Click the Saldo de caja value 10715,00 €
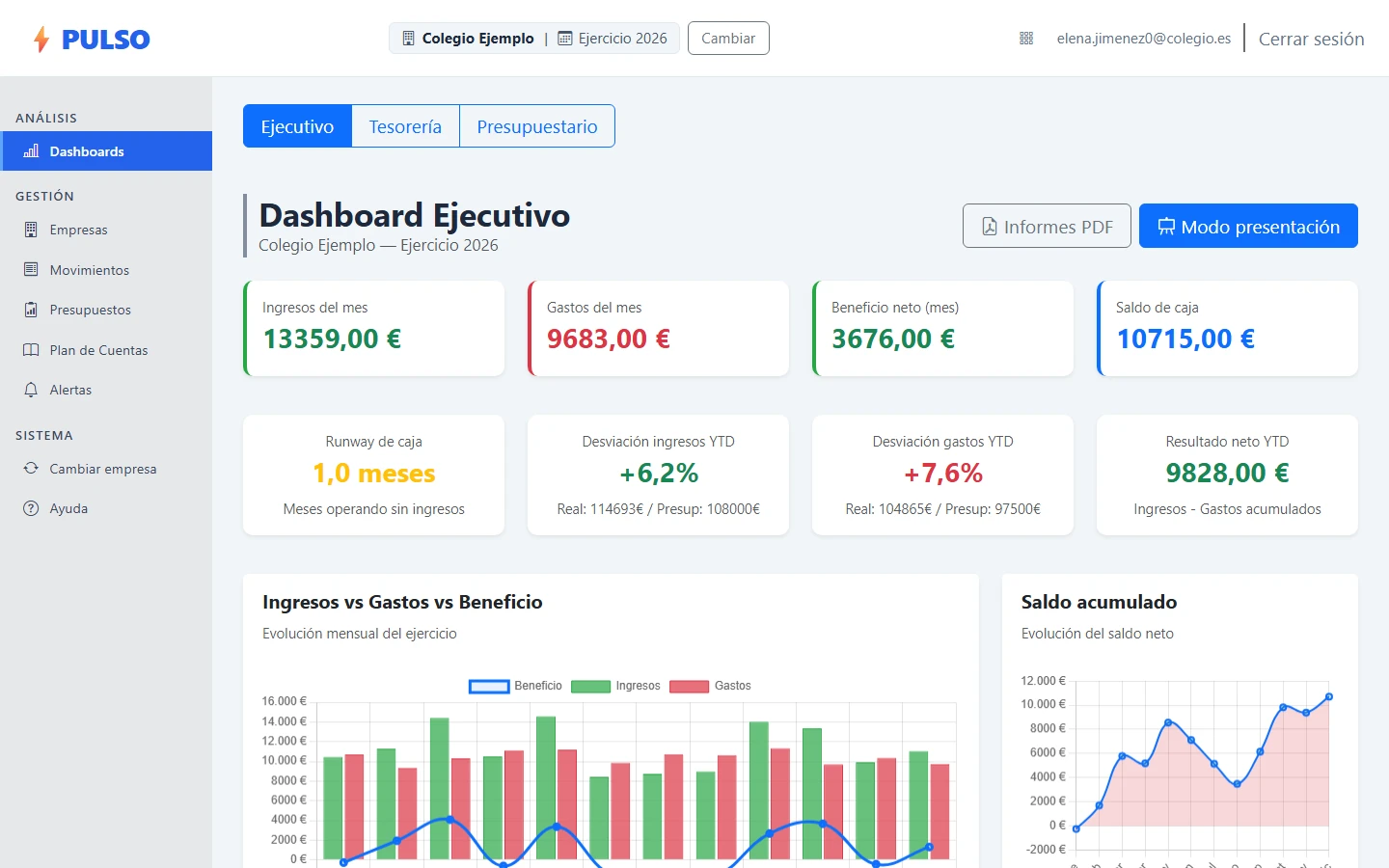 pyautogui.click(x=1185, y=339)
